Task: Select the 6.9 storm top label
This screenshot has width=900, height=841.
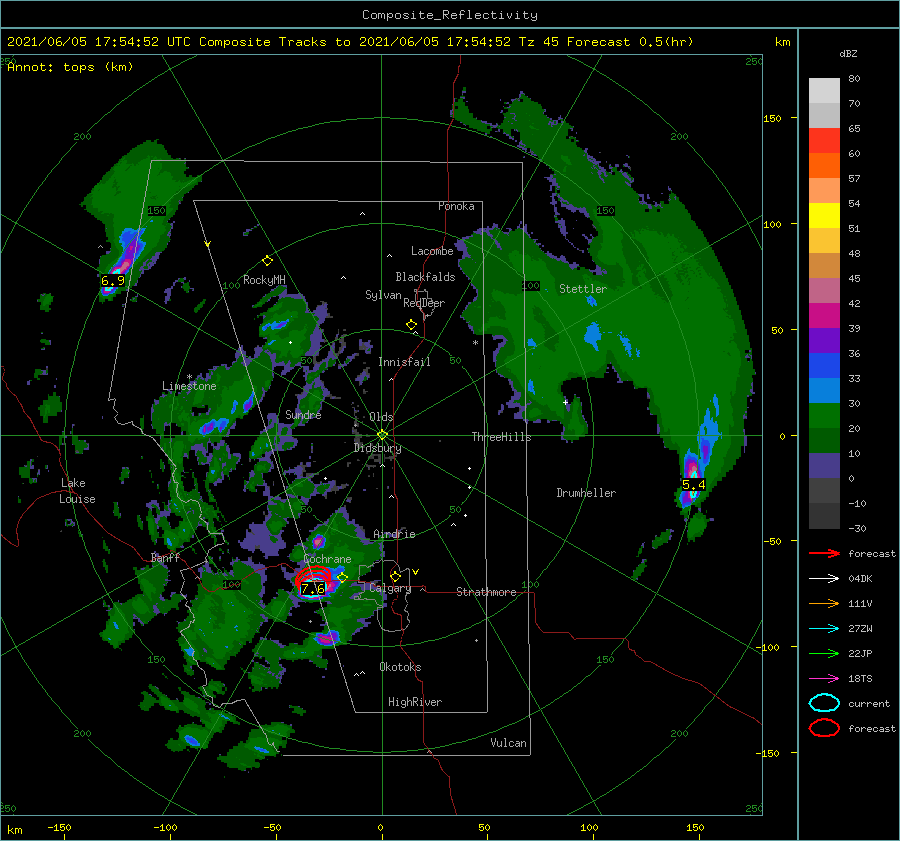Action: [112, 281]
